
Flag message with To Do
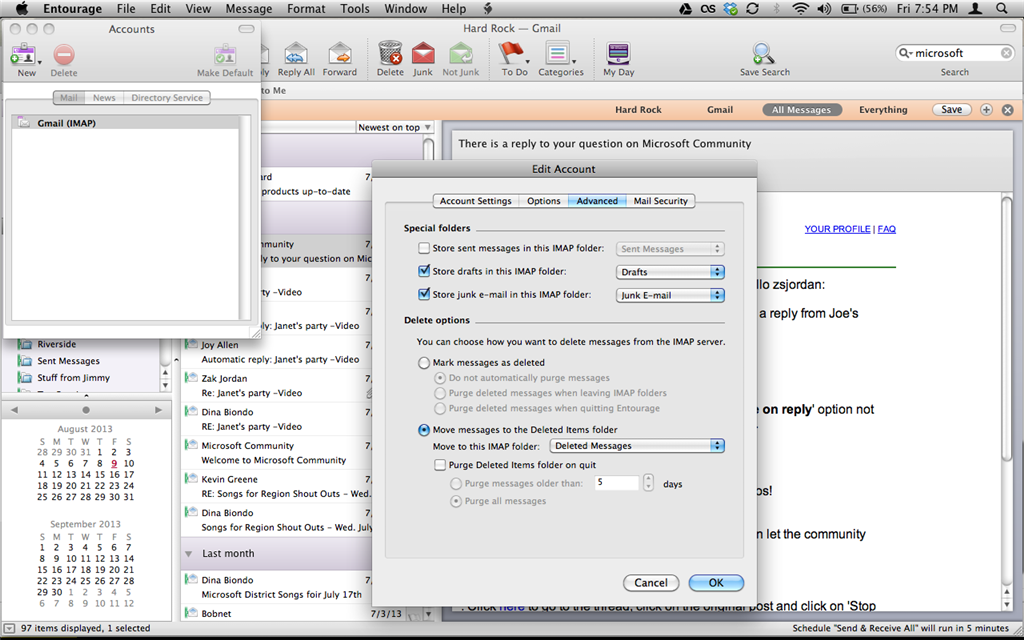click(511, 54)
